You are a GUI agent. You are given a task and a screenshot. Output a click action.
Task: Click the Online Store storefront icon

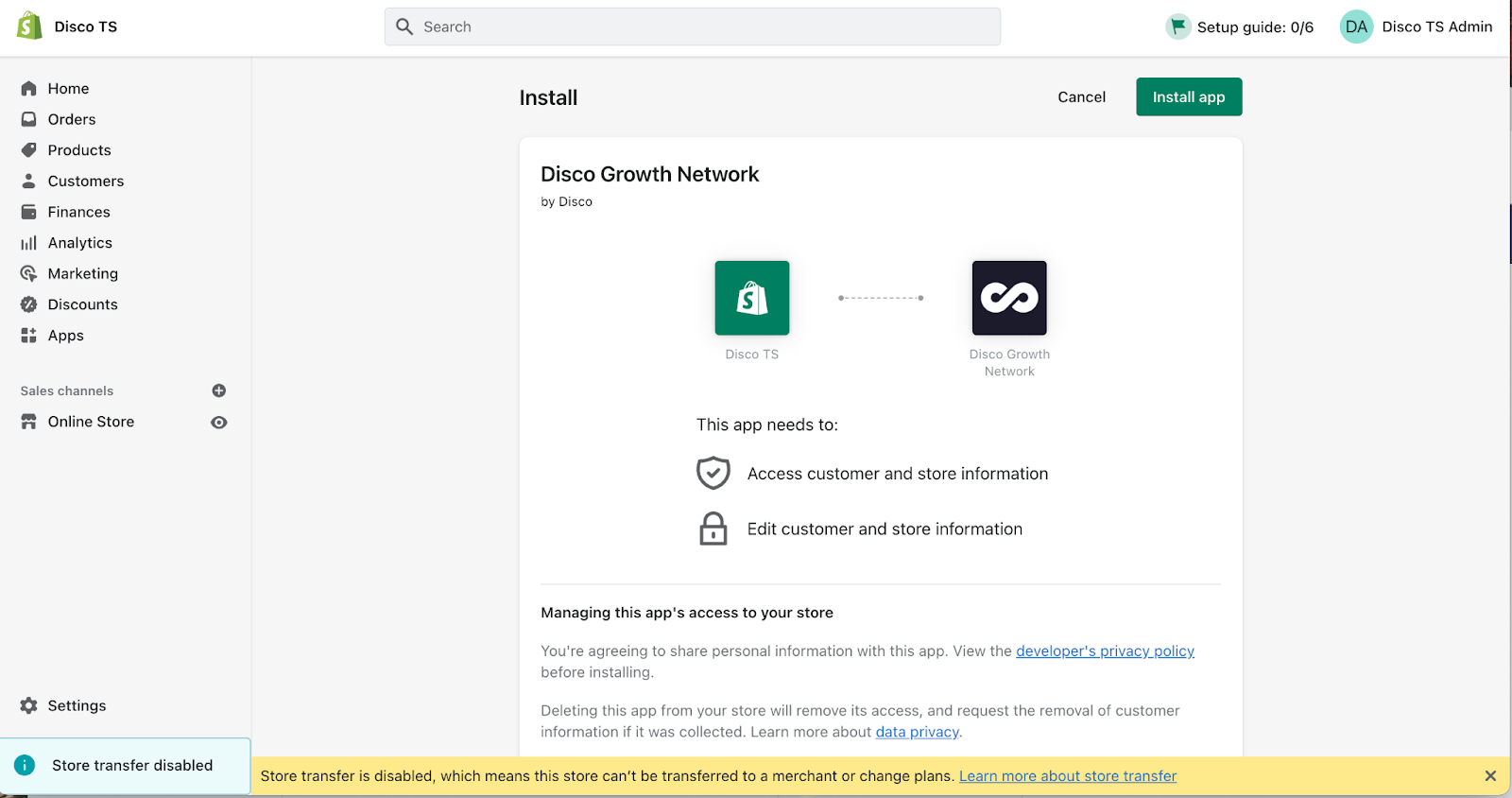coord(29,422)
